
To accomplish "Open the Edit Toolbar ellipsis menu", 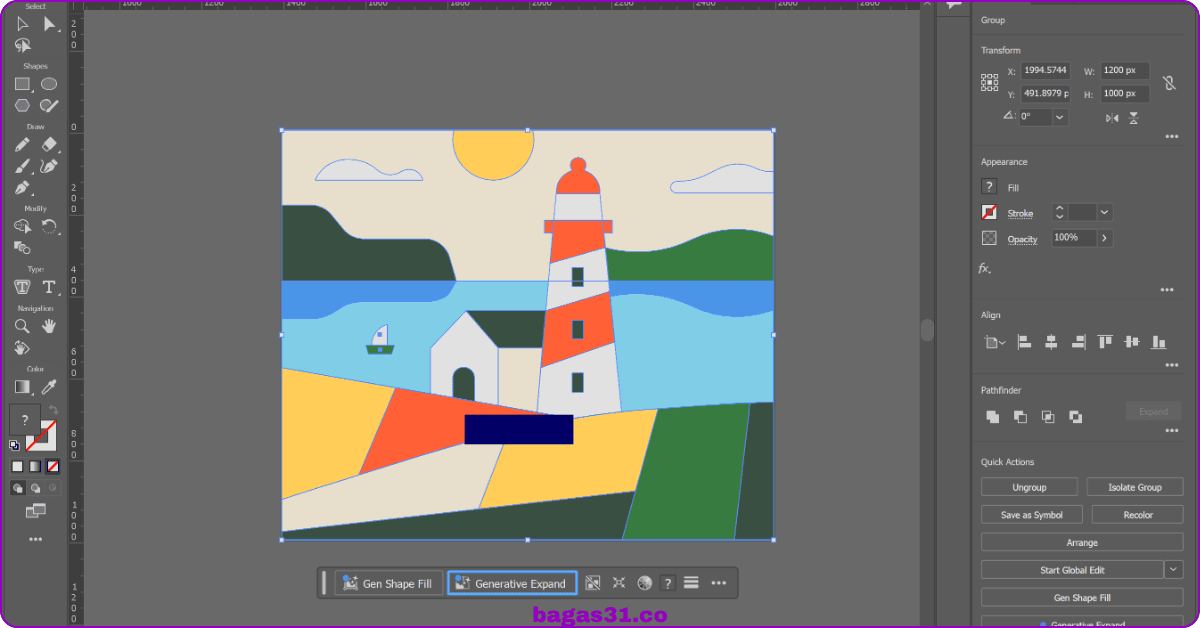I will pos(36,539).
